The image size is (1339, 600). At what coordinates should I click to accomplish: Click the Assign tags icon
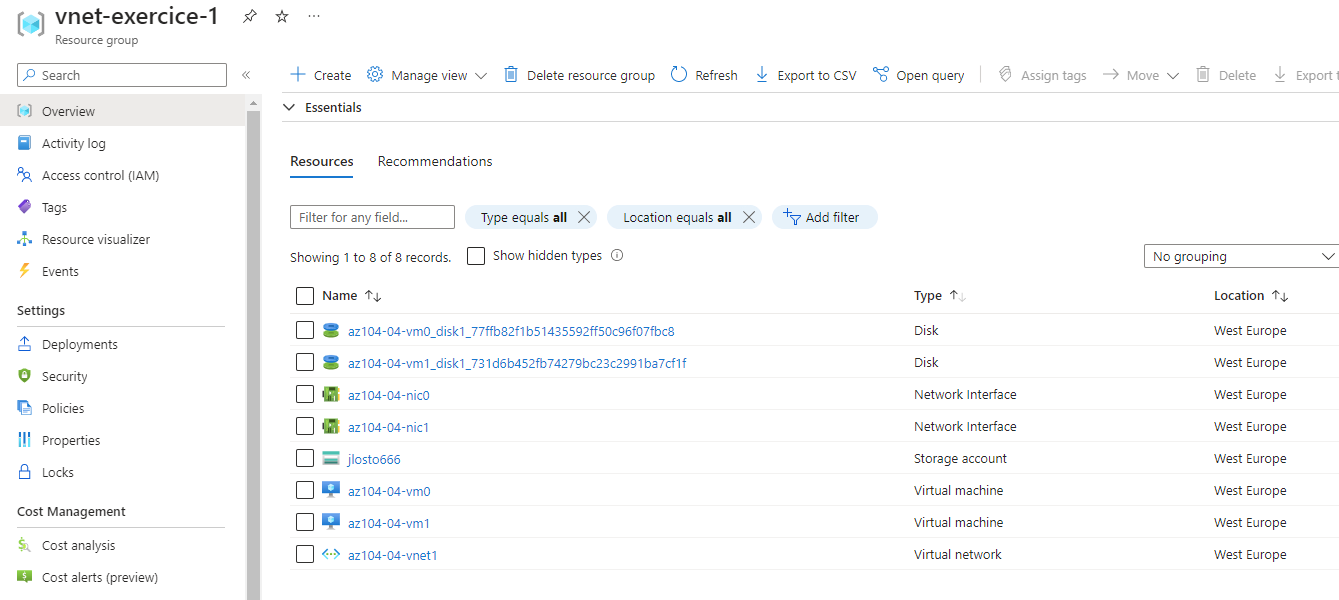1005,75
